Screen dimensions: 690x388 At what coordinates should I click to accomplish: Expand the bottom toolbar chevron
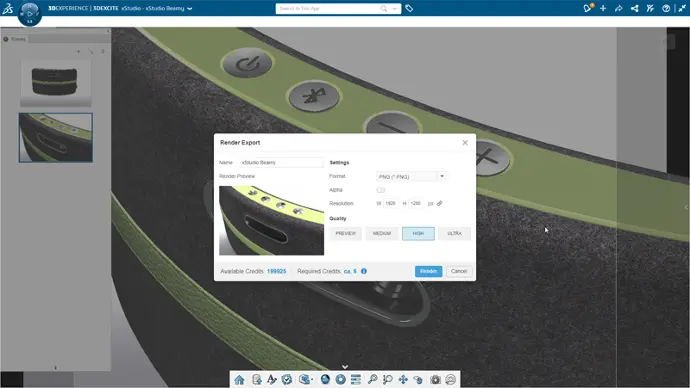[x=345, y=367]
